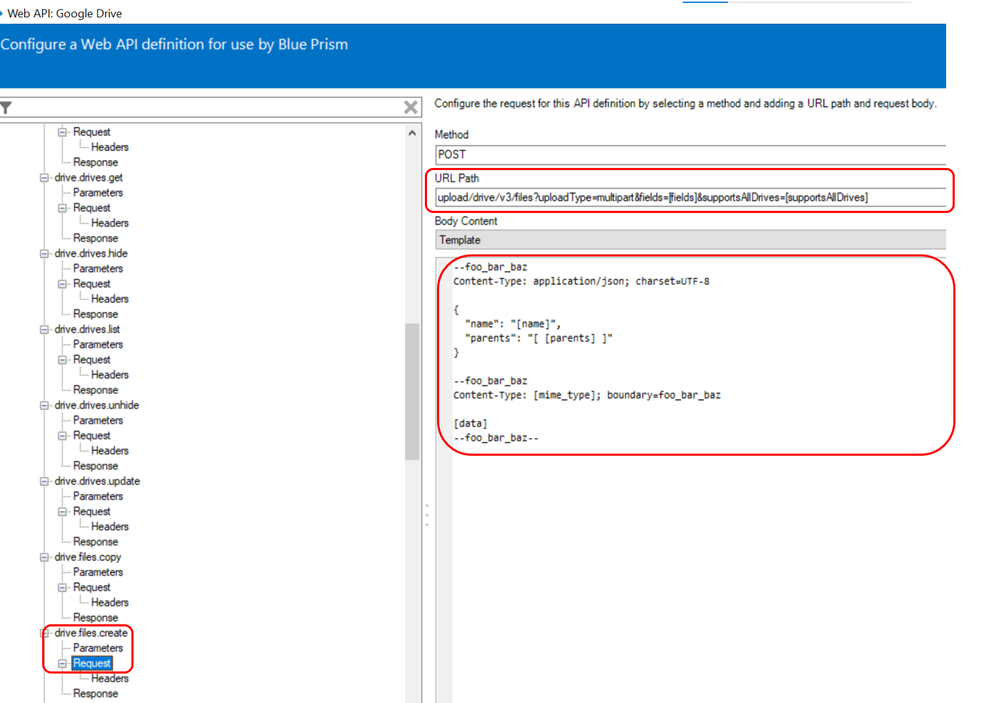Screen dimensions: 999x703
Task: Collapse Request under drive.drives.update
Action: (62, 512)
